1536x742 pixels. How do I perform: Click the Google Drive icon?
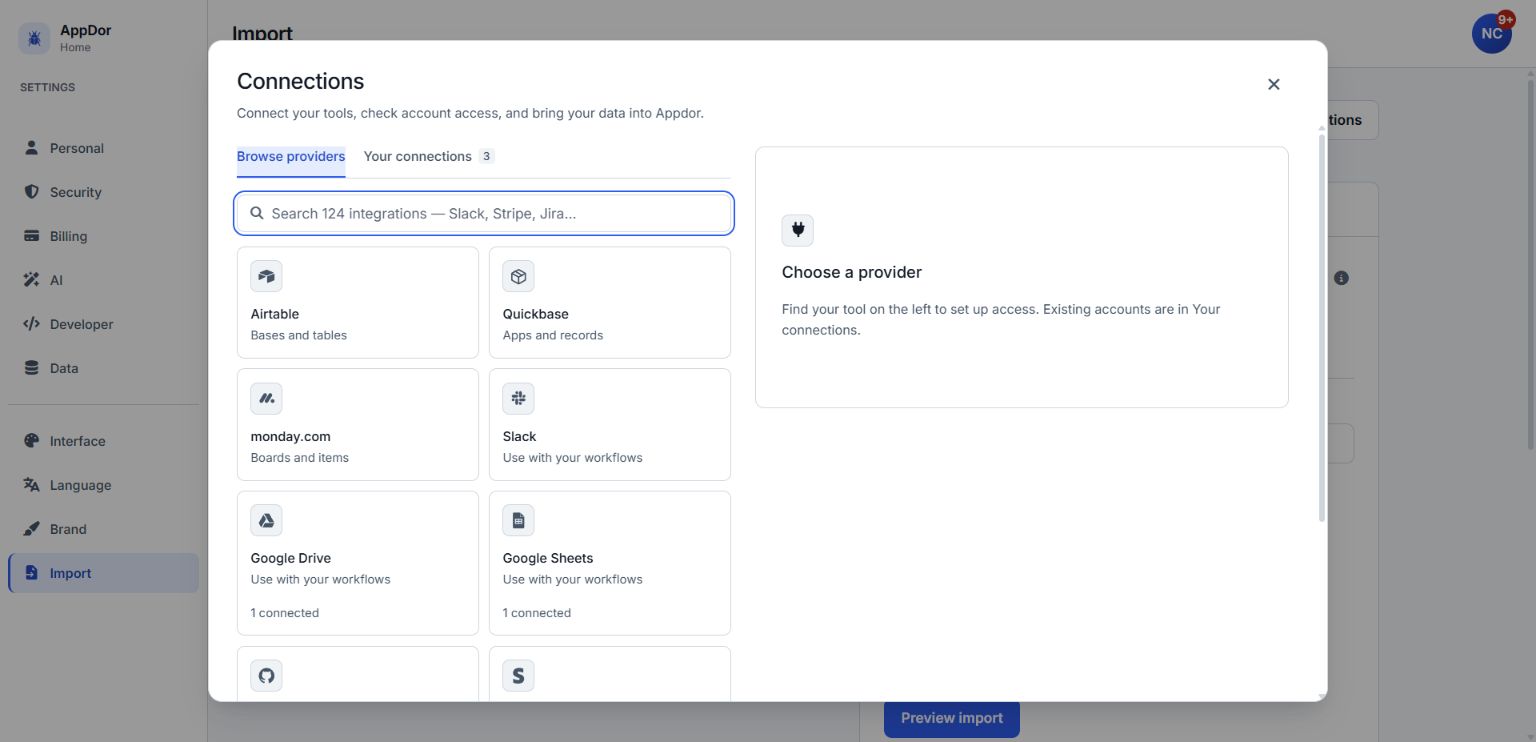(266, 520)
